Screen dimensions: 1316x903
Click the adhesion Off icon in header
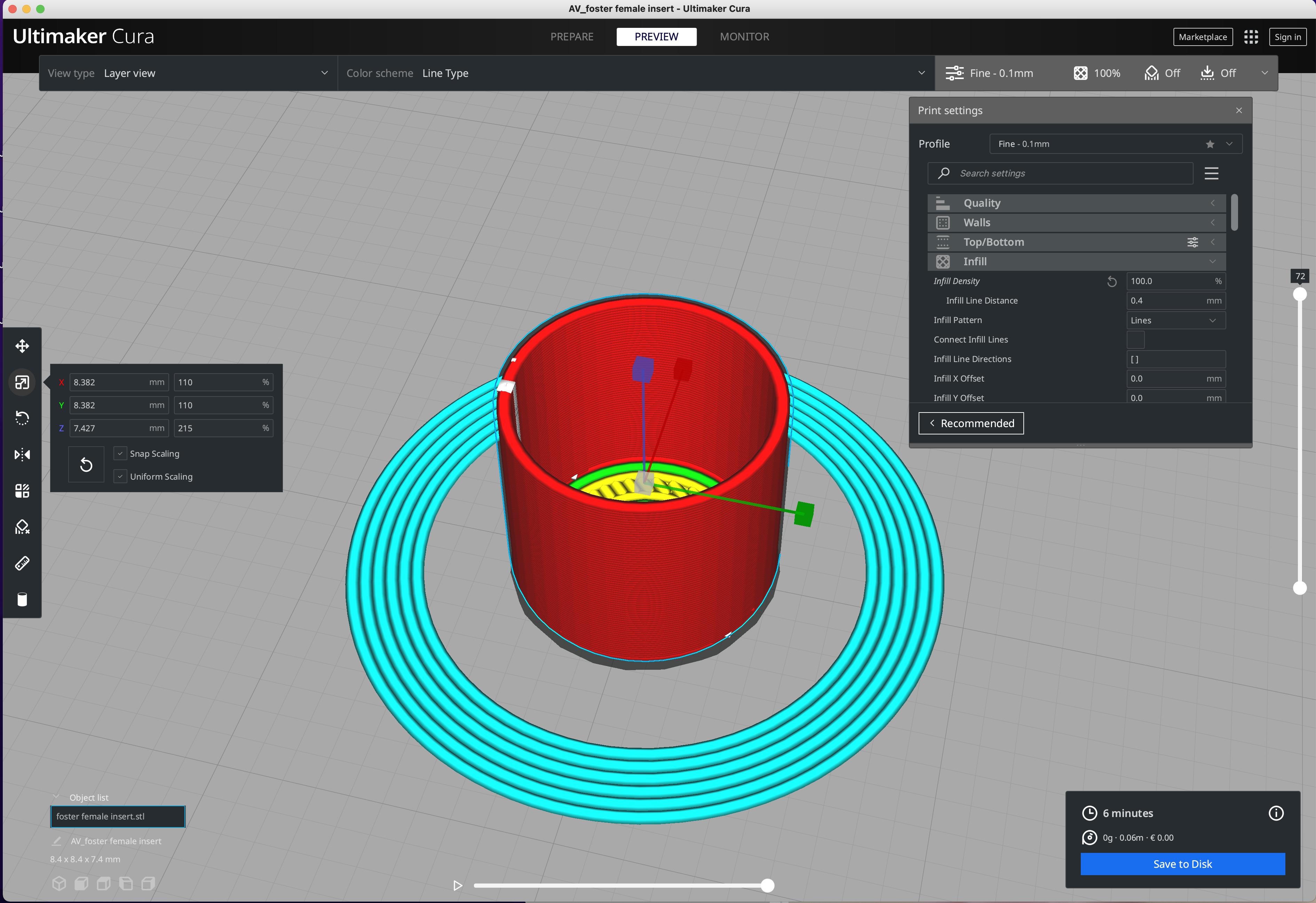[x=1207, y=73]
